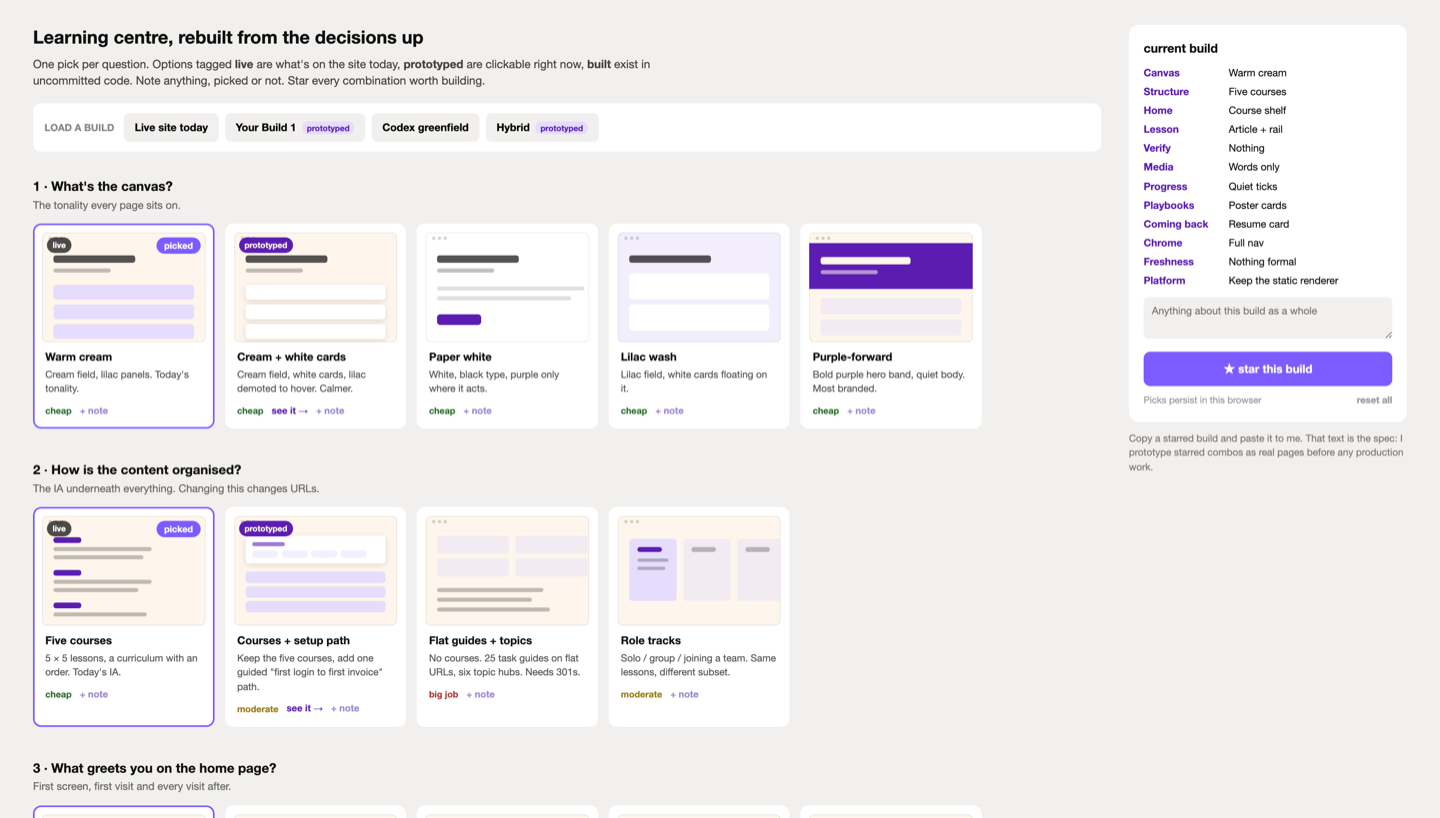
Task: Click the 'live' badge on Warm cream
Action: click(x=59, y=245)
